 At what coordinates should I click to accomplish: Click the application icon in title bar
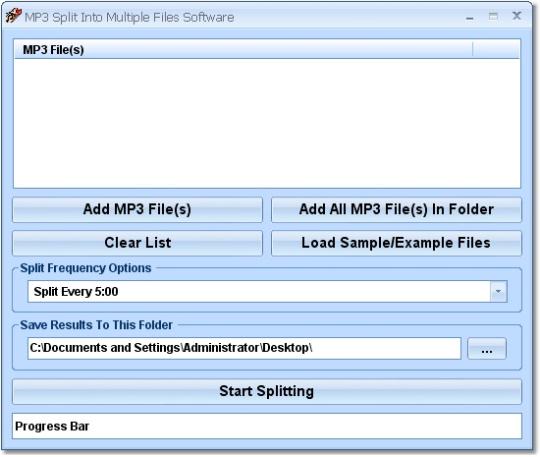pyautogui.click(x=13, y=16)
